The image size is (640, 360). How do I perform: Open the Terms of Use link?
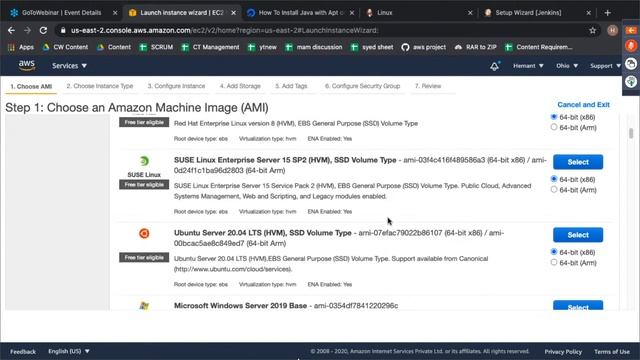612,351
